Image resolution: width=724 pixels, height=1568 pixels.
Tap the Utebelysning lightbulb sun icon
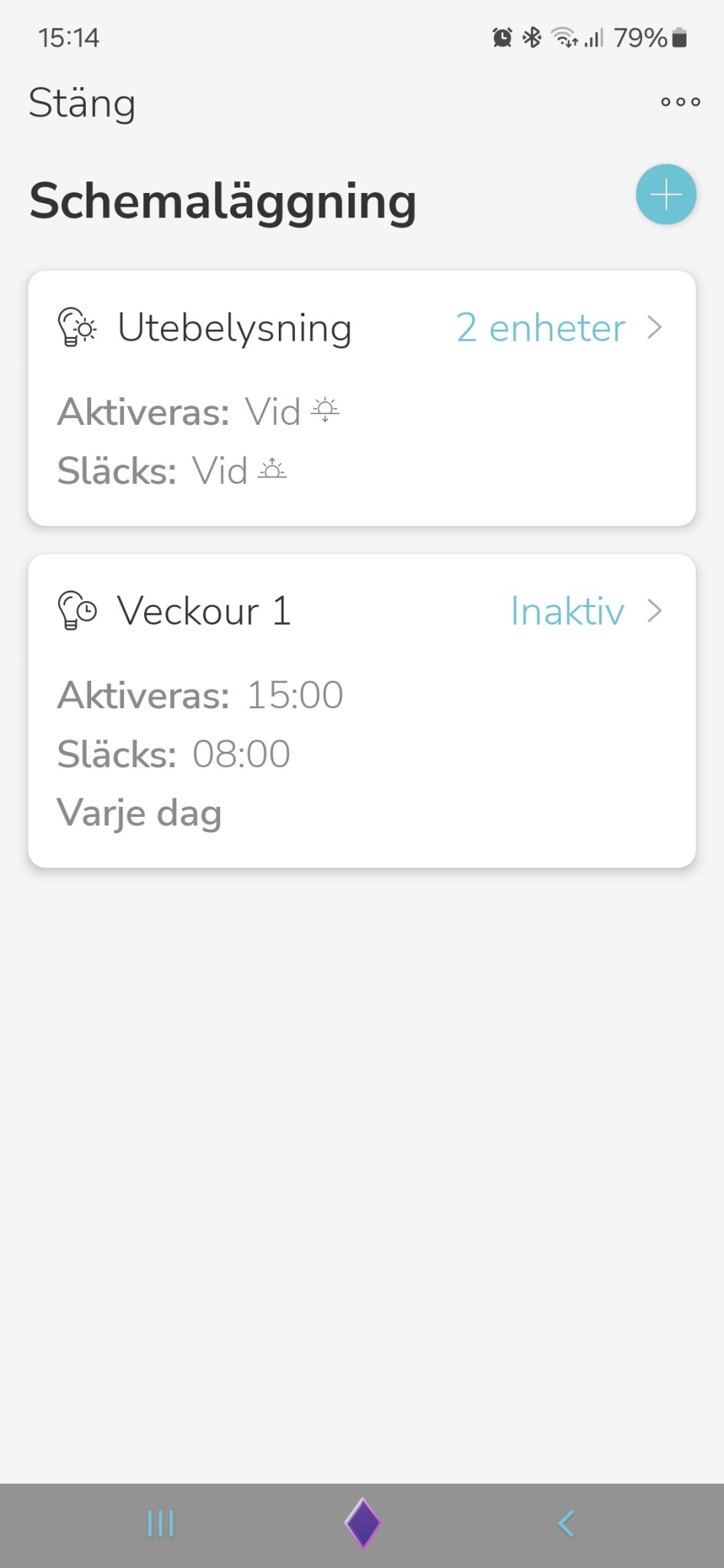[77, 328]
